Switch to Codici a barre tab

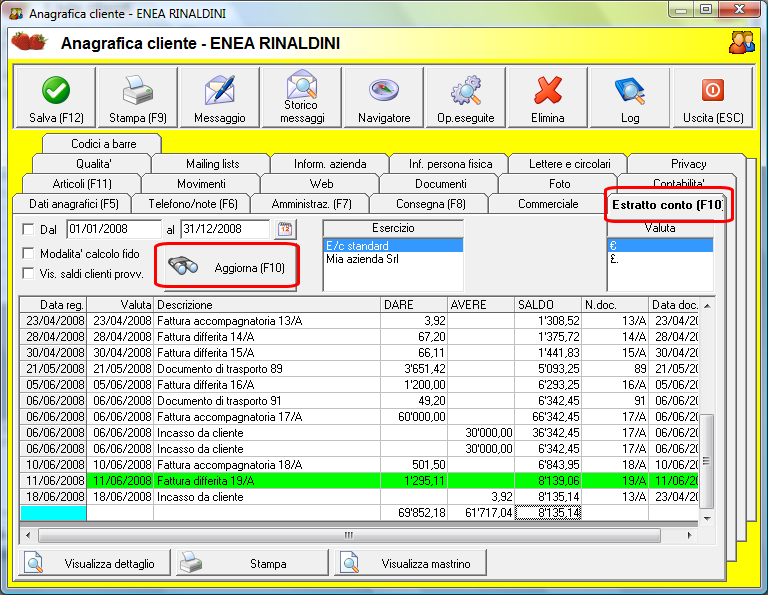click(x=102, y=143)
